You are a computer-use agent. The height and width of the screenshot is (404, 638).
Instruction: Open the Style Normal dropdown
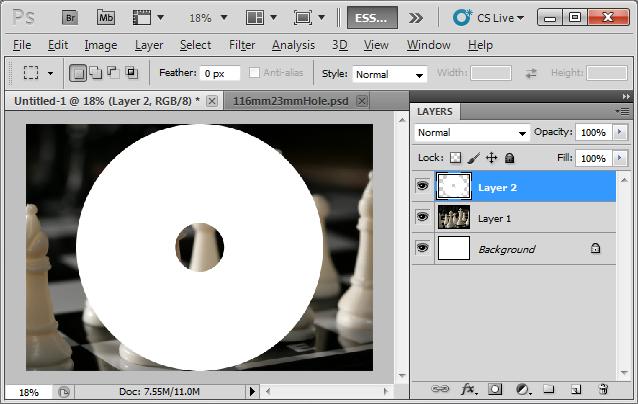tap(419, 75)
